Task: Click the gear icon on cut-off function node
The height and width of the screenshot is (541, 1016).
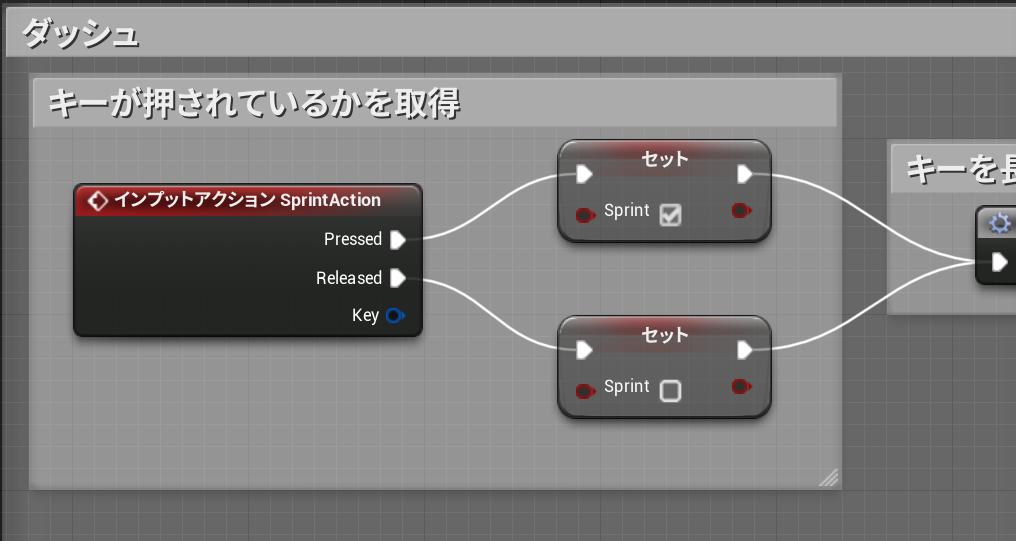Action: pos(1000,224)
